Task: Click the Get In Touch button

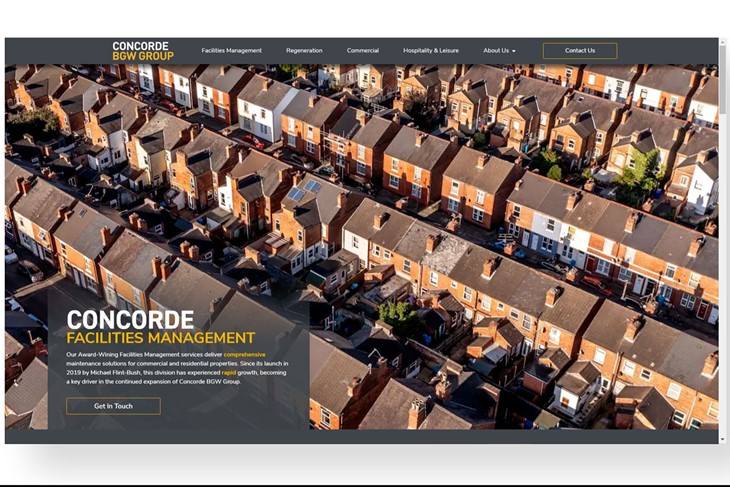Action: point(113,406)
